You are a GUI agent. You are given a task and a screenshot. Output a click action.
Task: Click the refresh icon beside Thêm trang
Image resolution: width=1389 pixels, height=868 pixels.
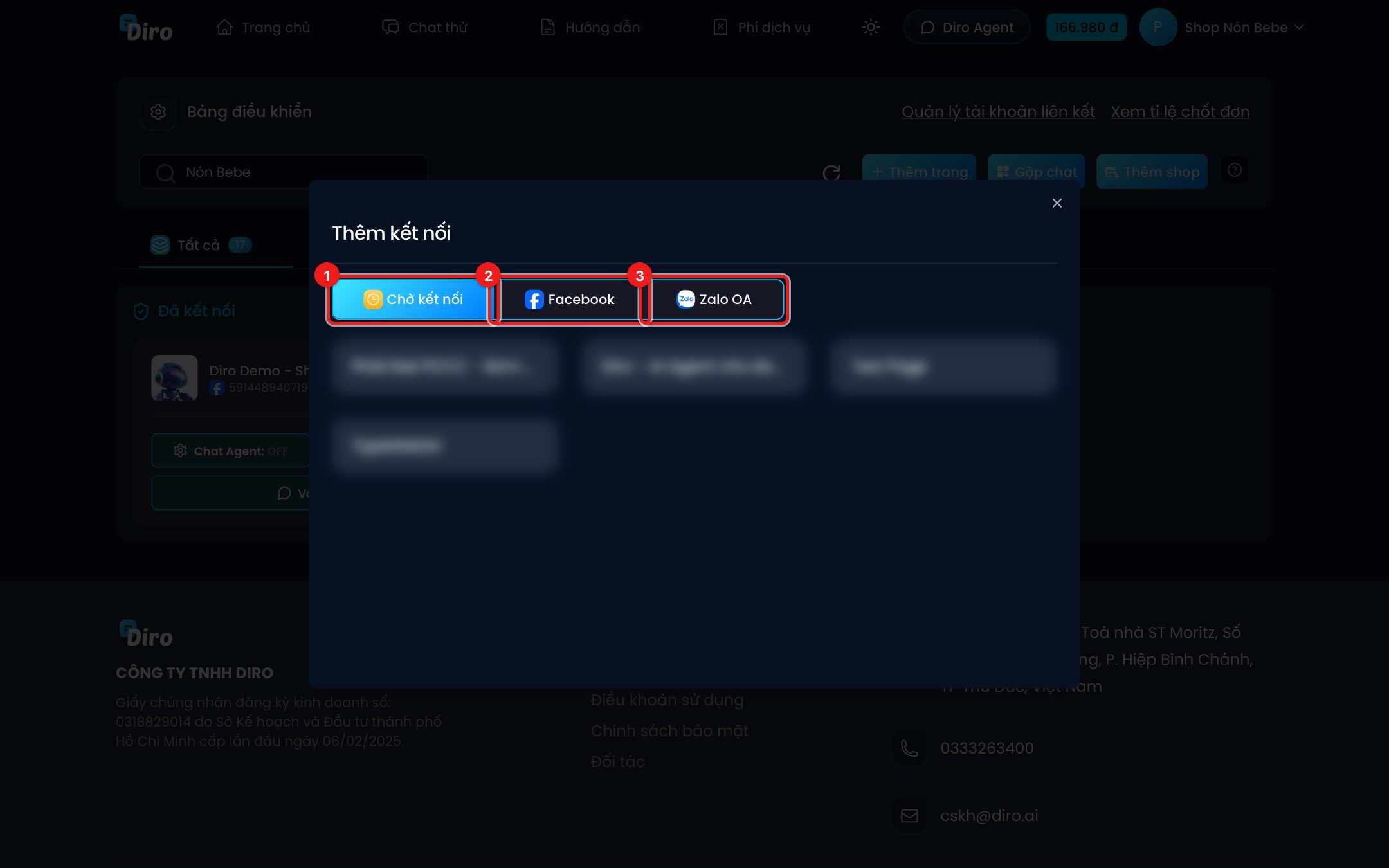831,172
